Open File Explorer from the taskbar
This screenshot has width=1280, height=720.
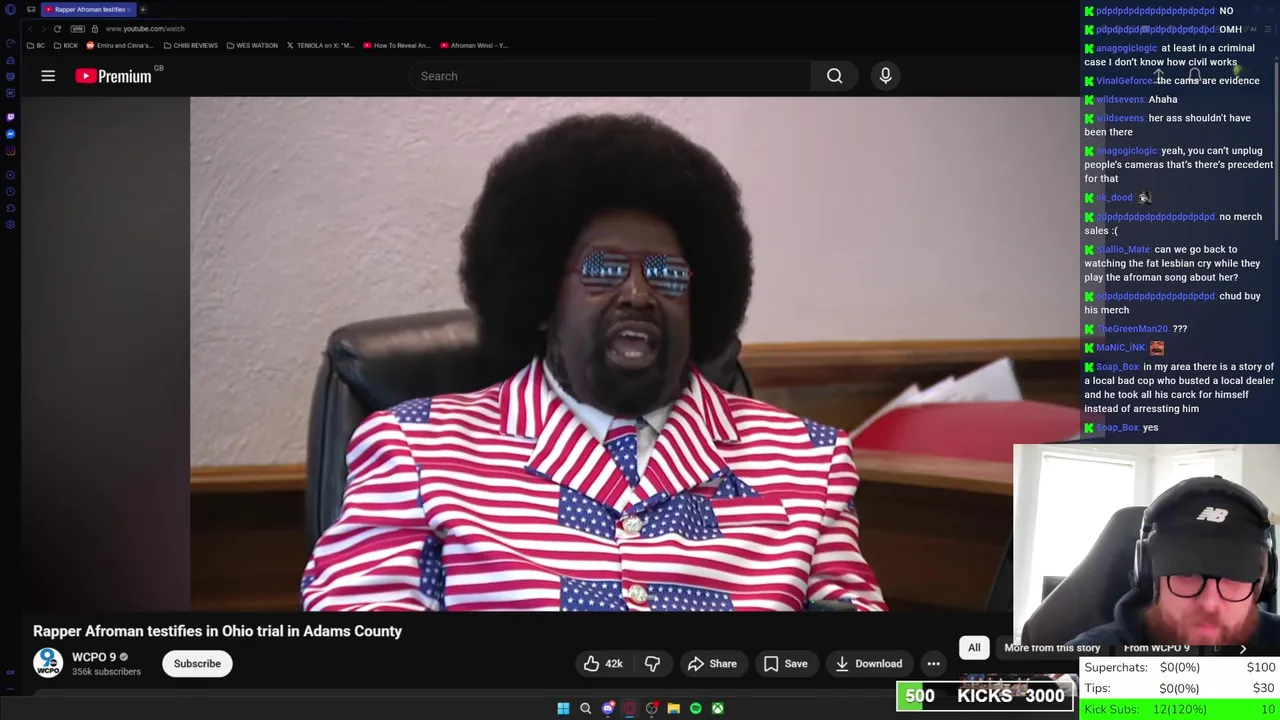pos(673,708)
